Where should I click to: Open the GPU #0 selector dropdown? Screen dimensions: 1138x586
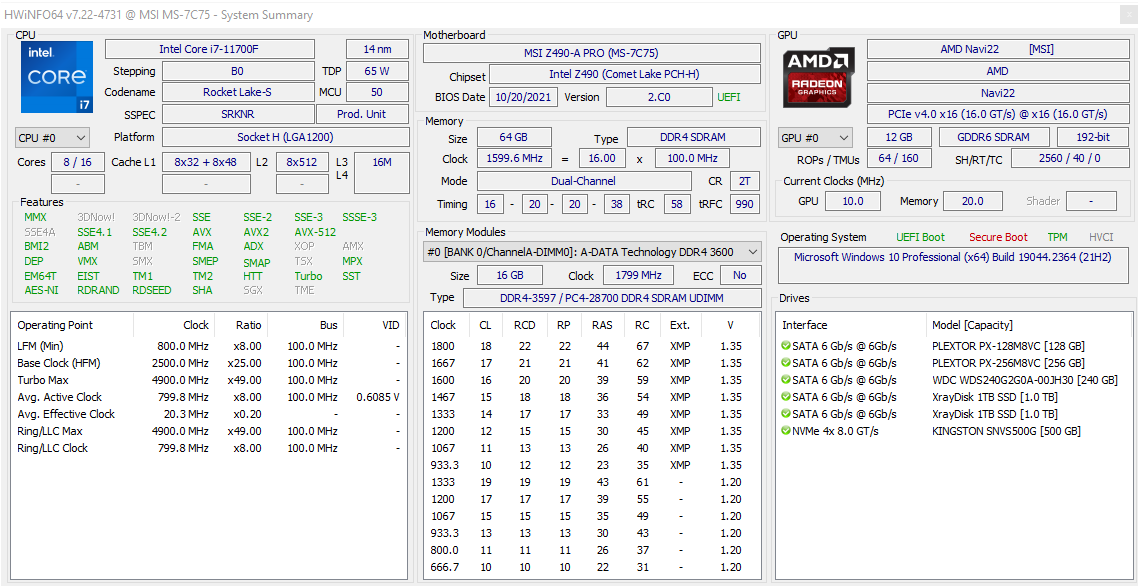coord(816,137)
